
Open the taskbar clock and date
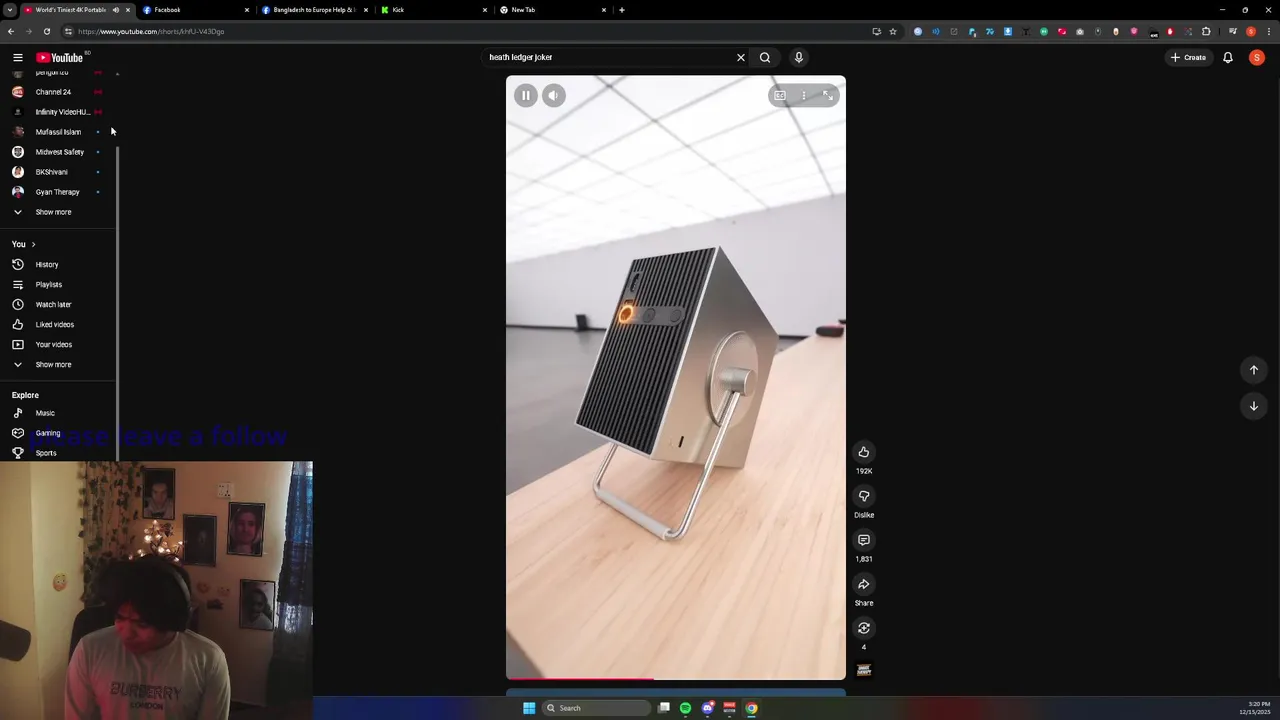(1255, 708)
